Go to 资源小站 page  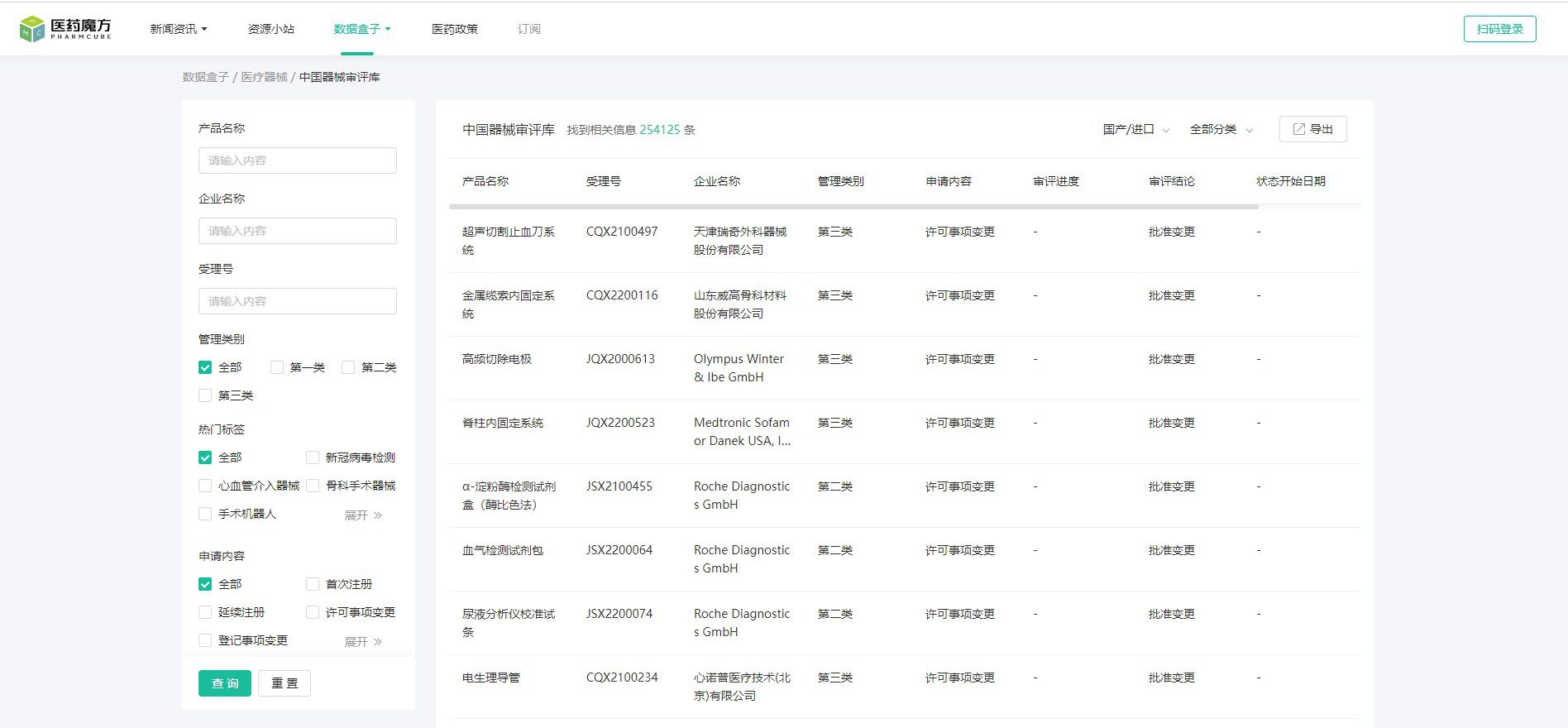[271, 29]
